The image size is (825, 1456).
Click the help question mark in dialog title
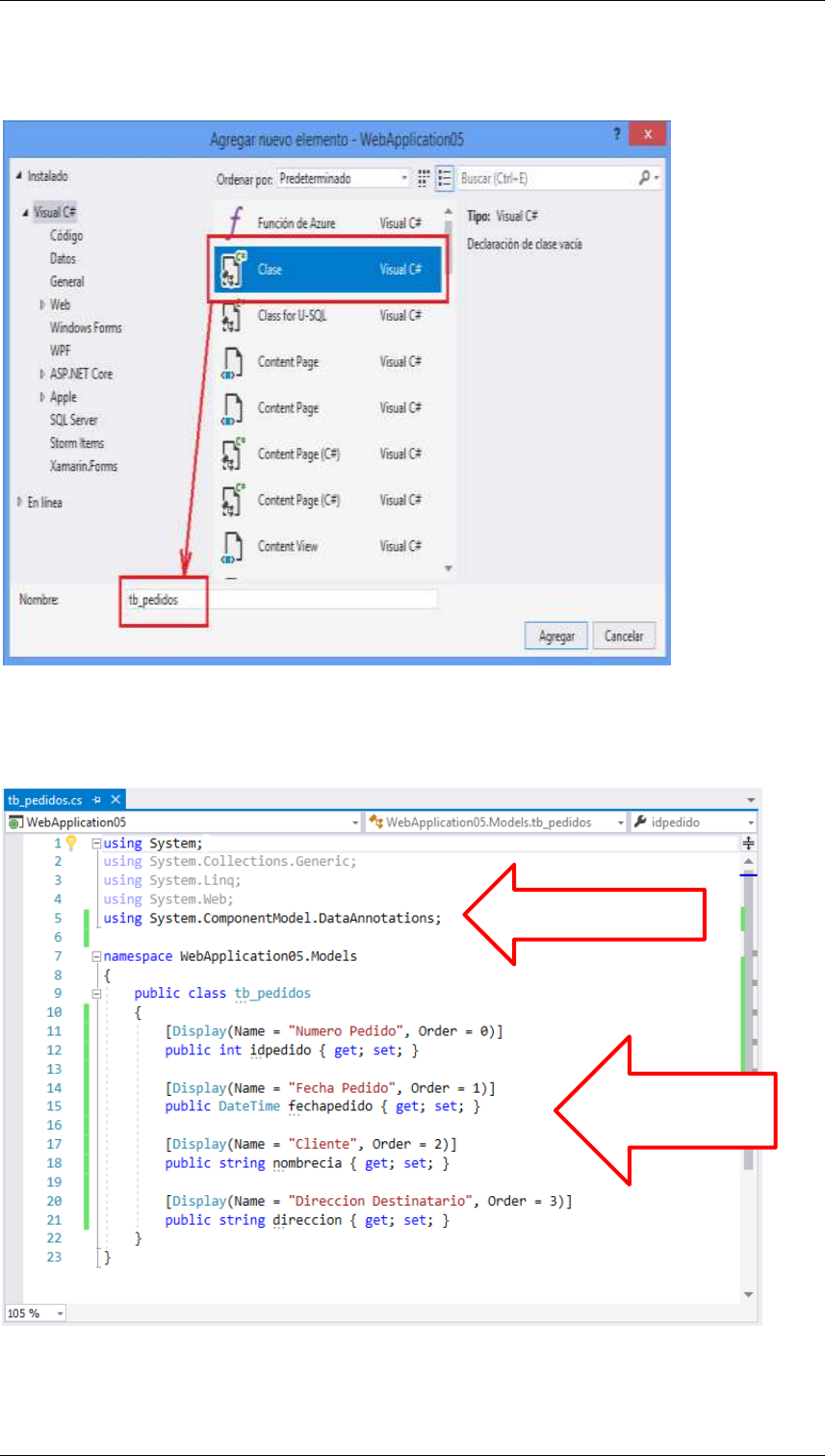[616, 136]
